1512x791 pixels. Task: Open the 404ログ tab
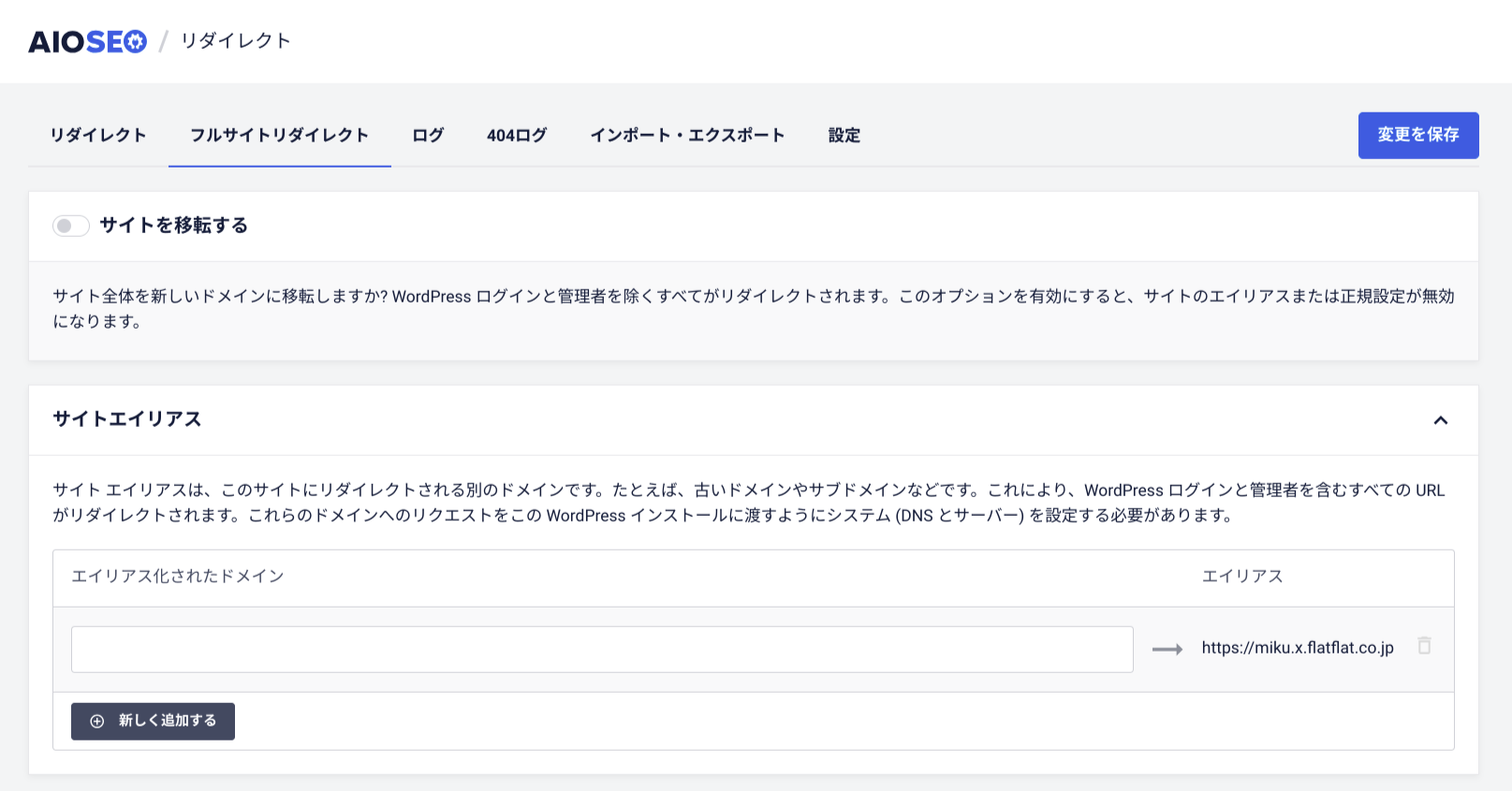click(517, 136)
